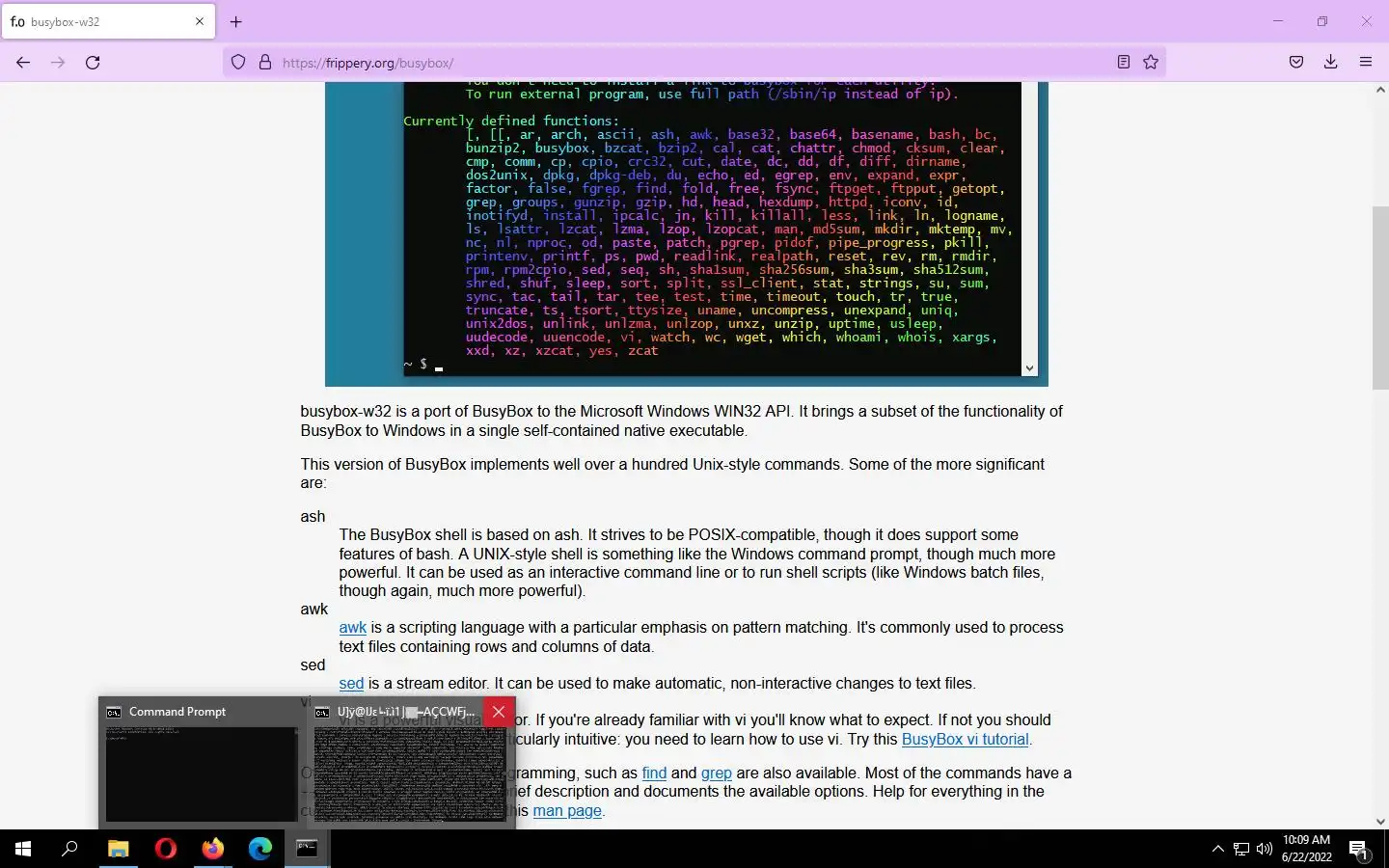Screen dimensions: 1389x868
Task: Open network status tray icon
Action: 1241,849
